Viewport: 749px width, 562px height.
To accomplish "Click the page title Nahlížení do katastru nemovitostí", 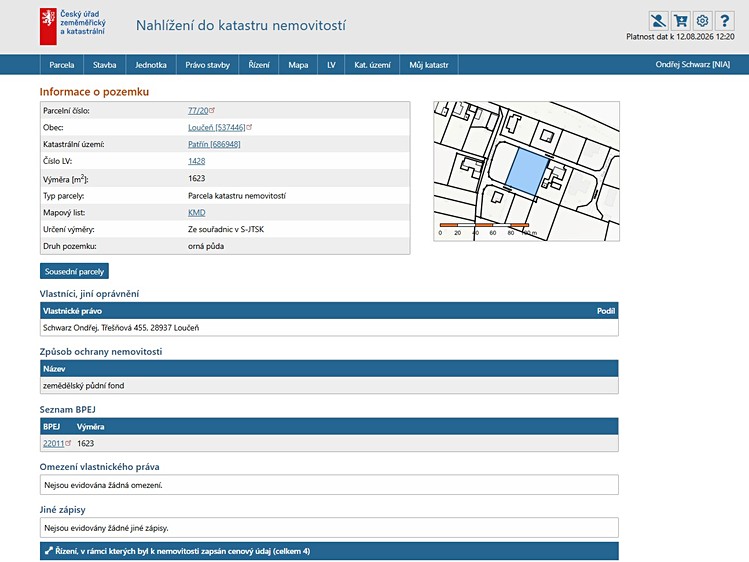I will point(241,25).
